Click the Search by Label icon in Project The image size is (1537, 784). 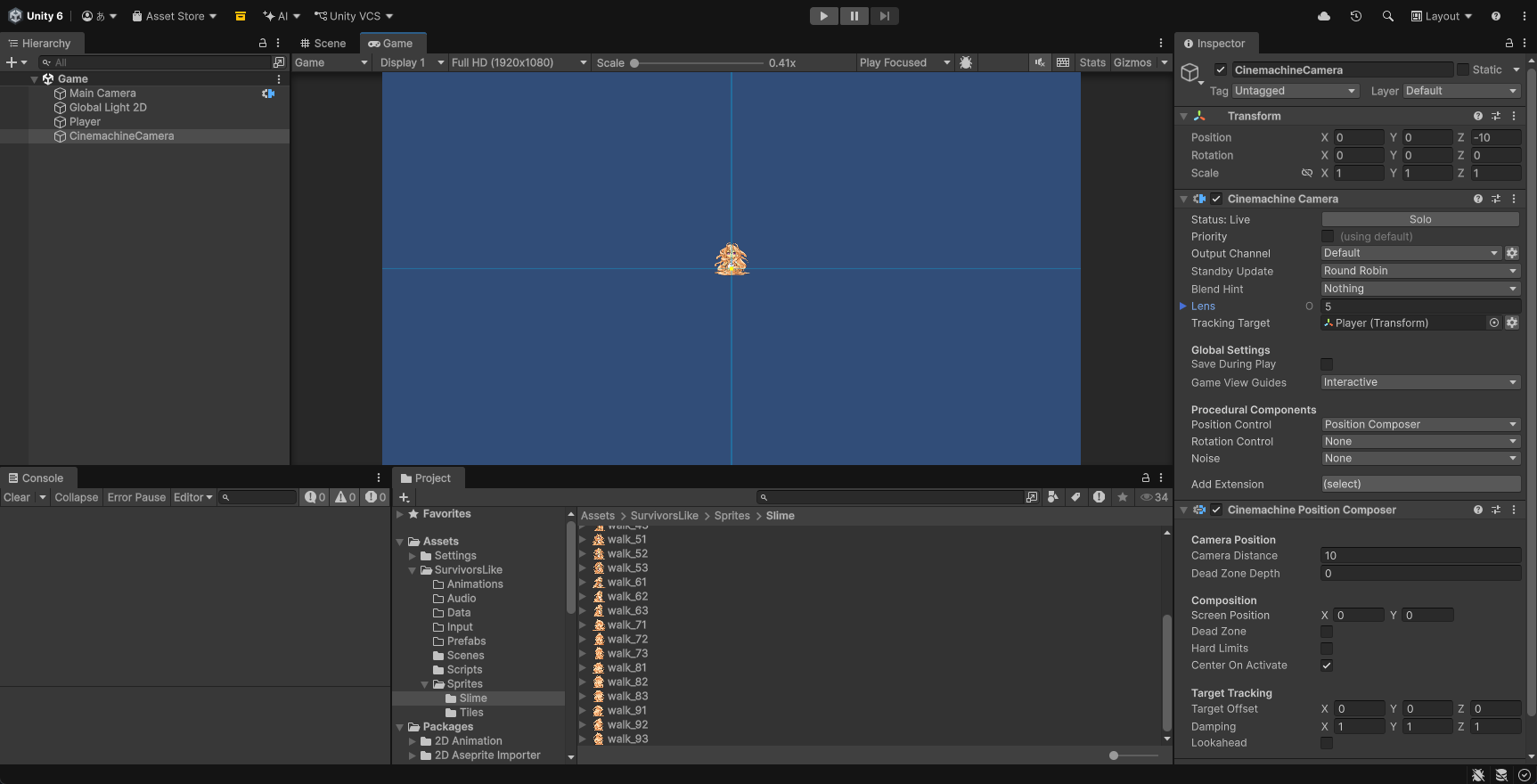(1076, 497)
